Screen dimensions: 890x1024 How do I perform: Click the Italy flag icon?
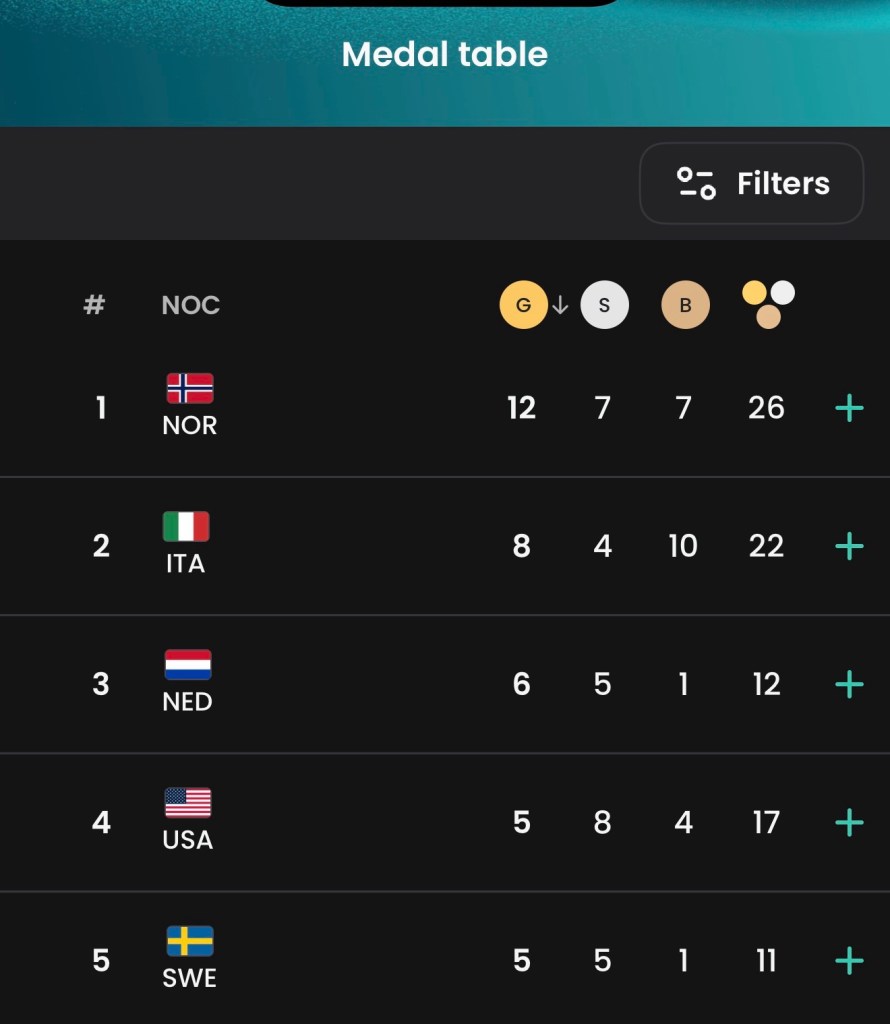click(186, 526)
